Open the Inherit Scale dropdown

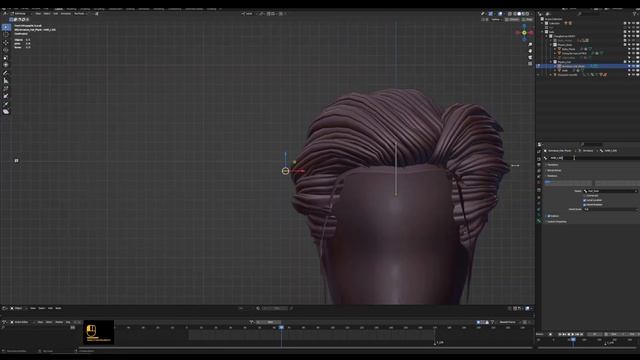pyautogui.click(x=611, y=209)
